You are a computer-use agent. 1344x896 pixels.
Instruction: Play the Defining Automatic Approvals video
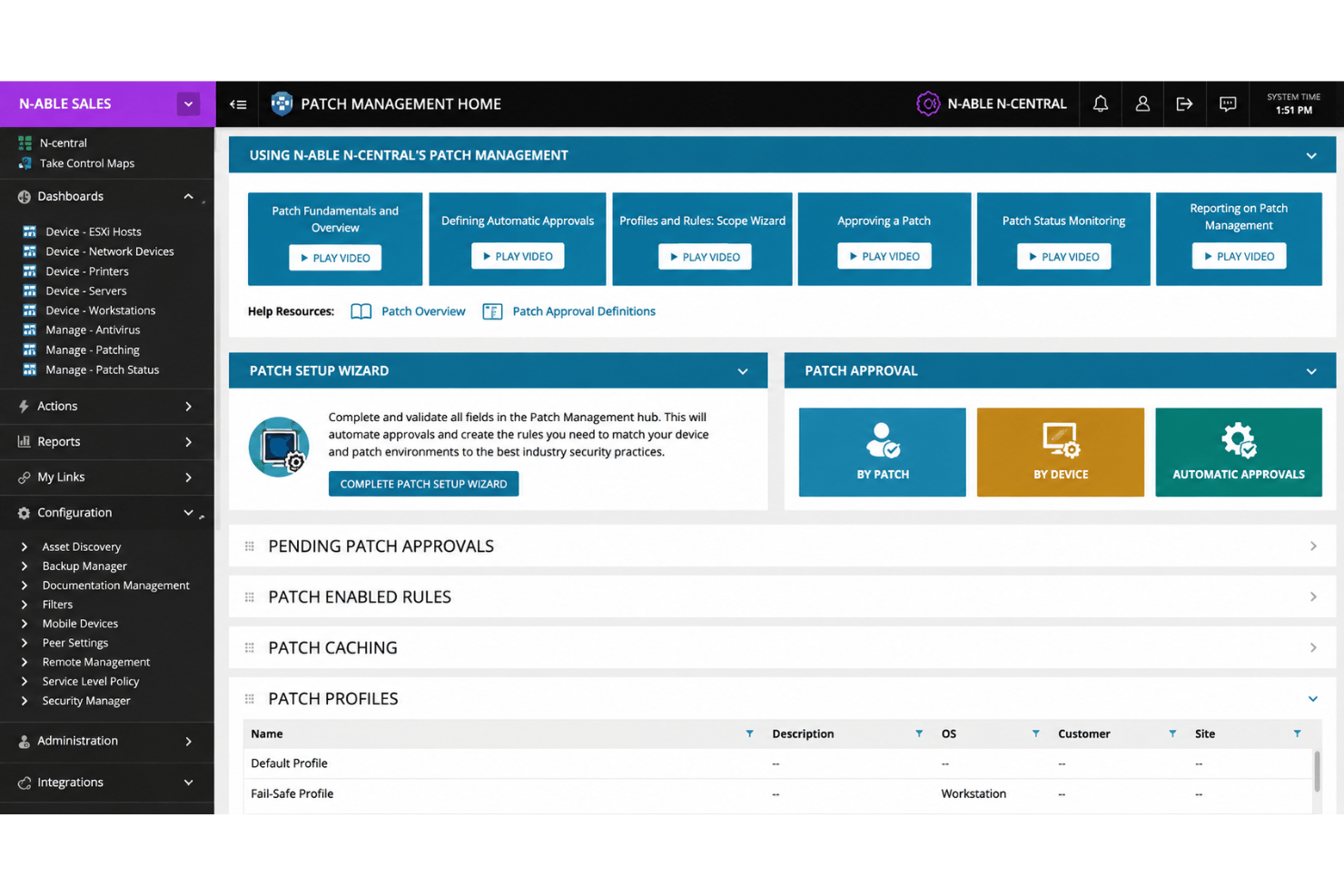coord(518,257)
